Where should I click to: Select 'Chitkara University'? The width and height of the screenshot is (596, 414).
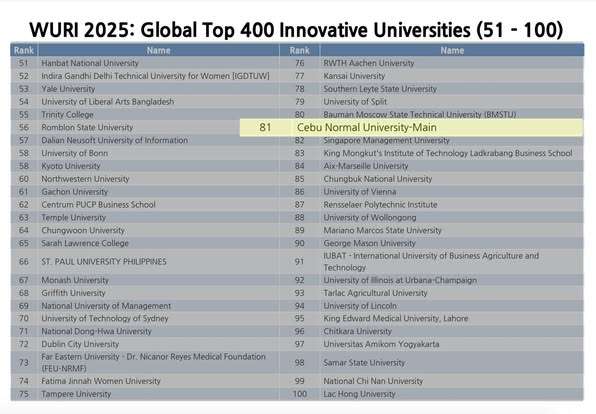pos(357,332)
